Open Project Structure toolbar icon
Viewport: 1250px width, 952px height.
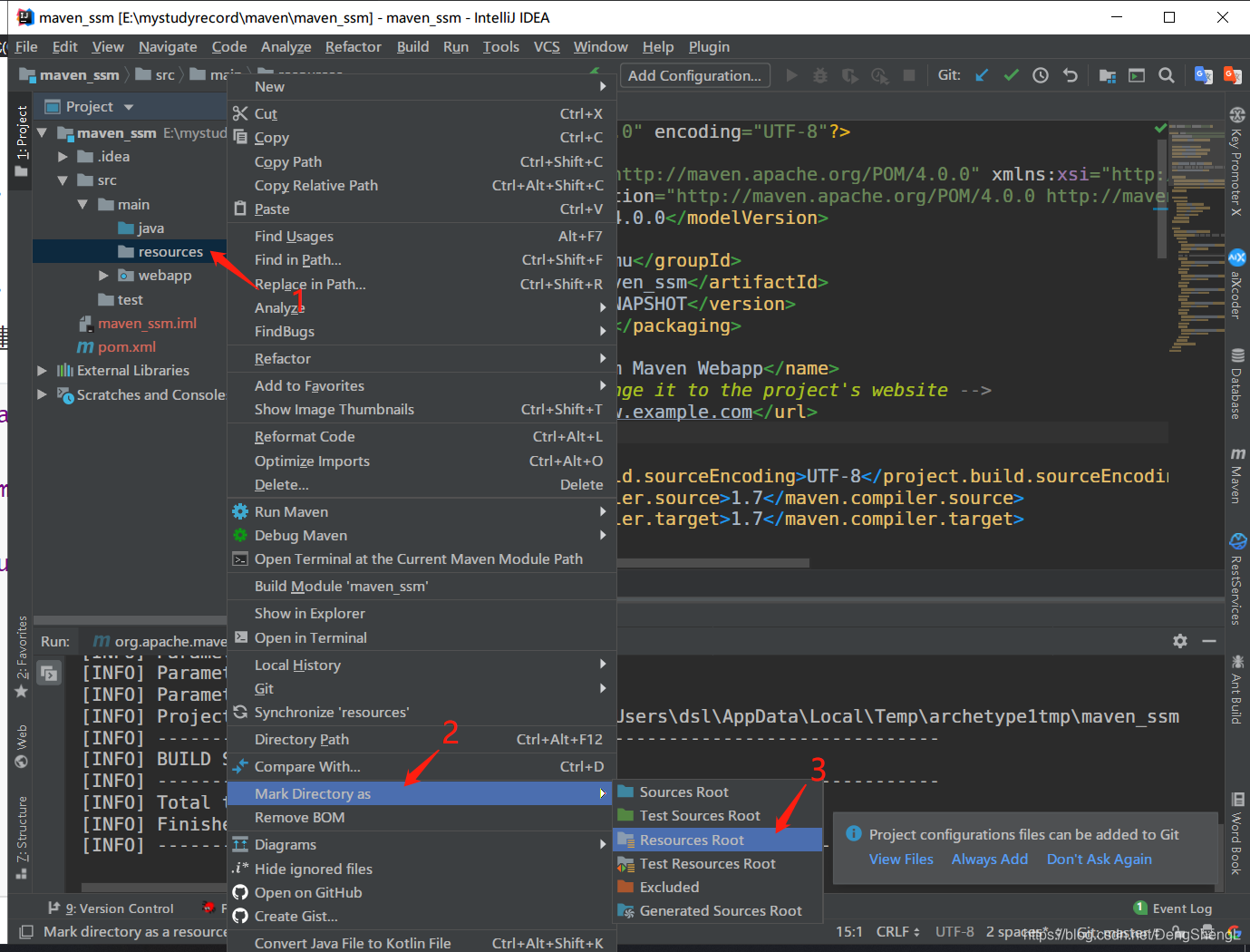click(x=1107, y=75)
